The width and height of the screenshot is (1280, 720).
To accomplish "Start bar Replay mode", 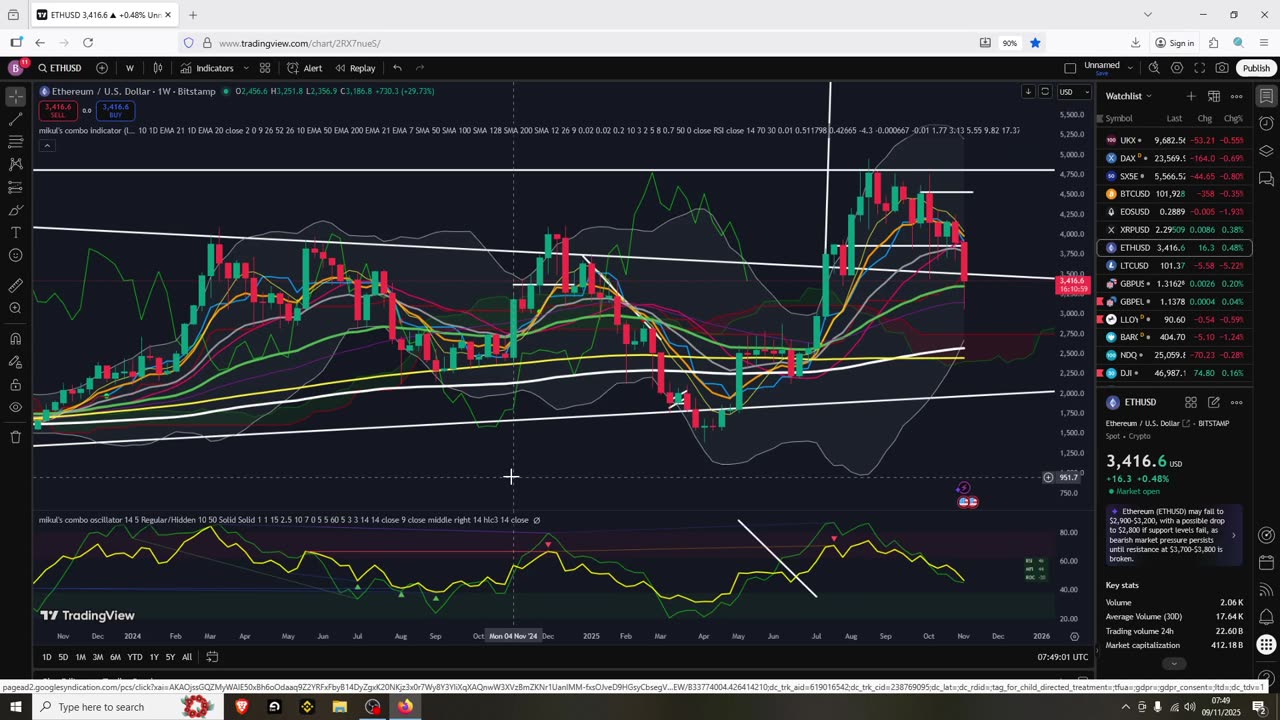I will (355, 68).
